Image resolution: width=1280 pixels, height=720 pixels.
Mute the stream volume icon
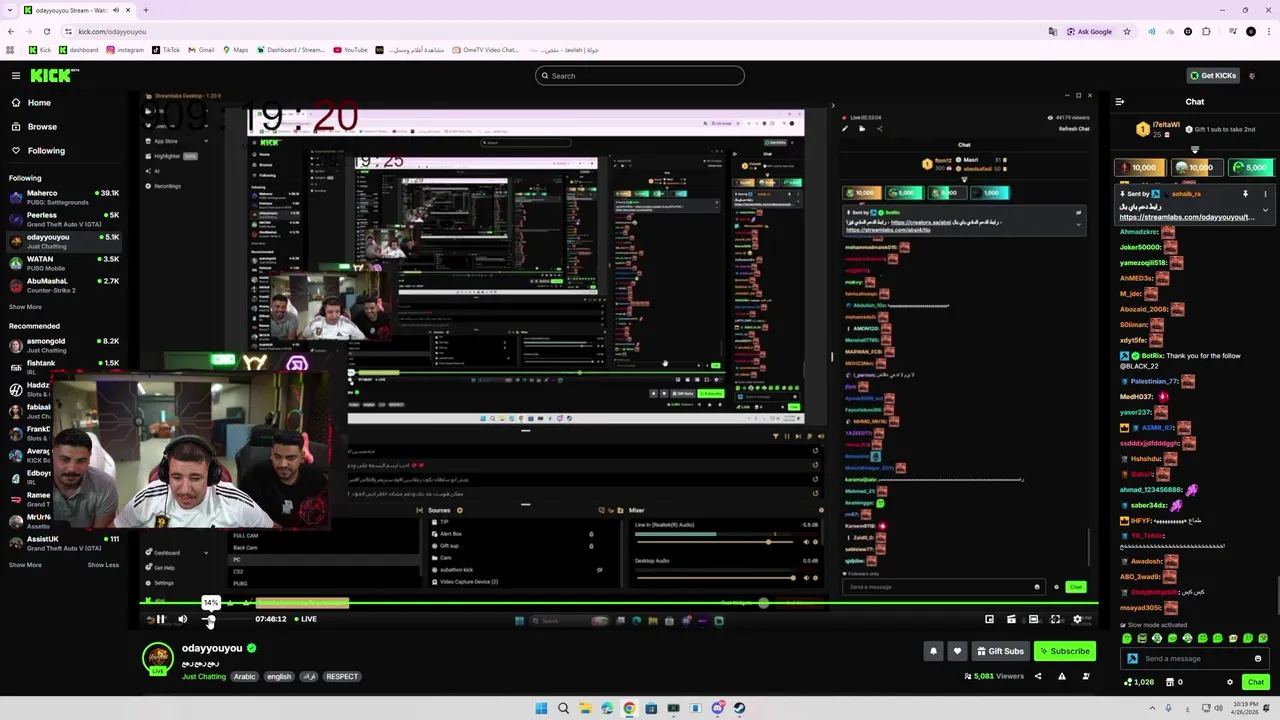click(182, 619)
